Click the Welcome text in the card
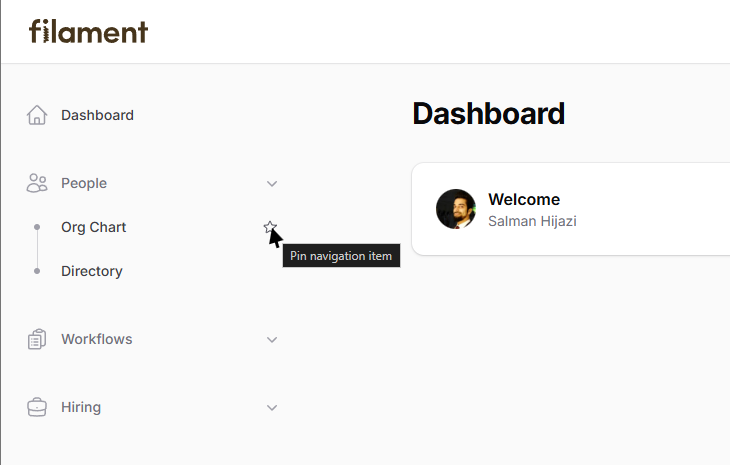Image resolution: width=730 pixels, height=465 pixels. 524,199
